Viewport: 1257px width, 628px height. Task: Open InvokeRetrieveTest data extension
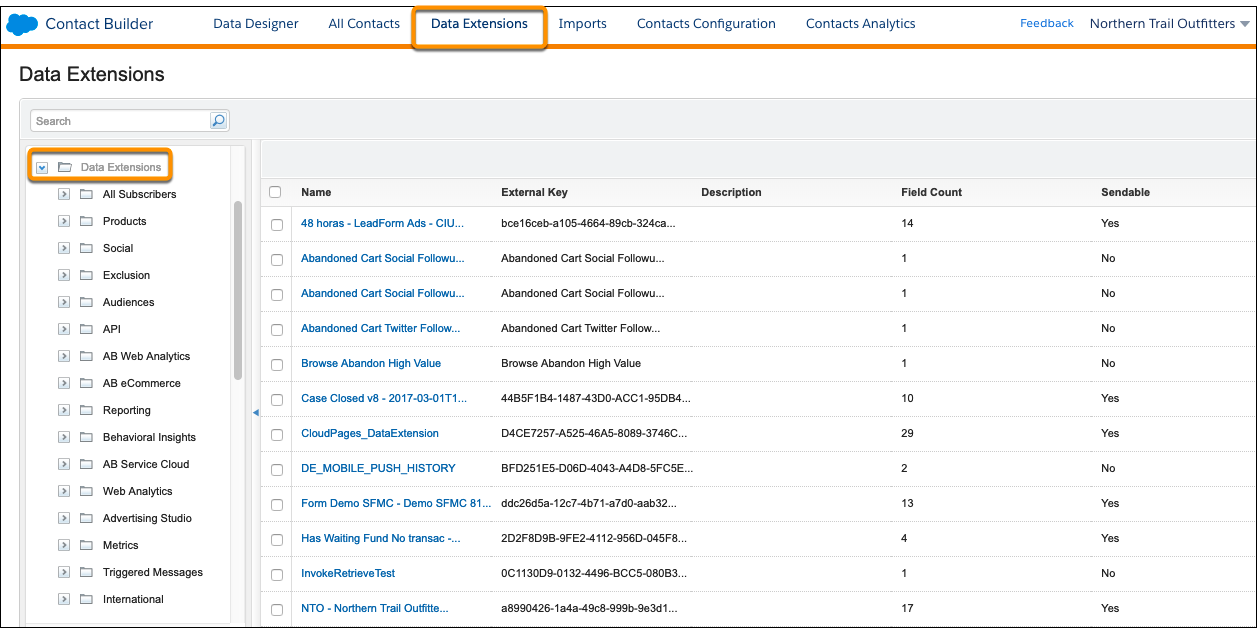point(348,574)
